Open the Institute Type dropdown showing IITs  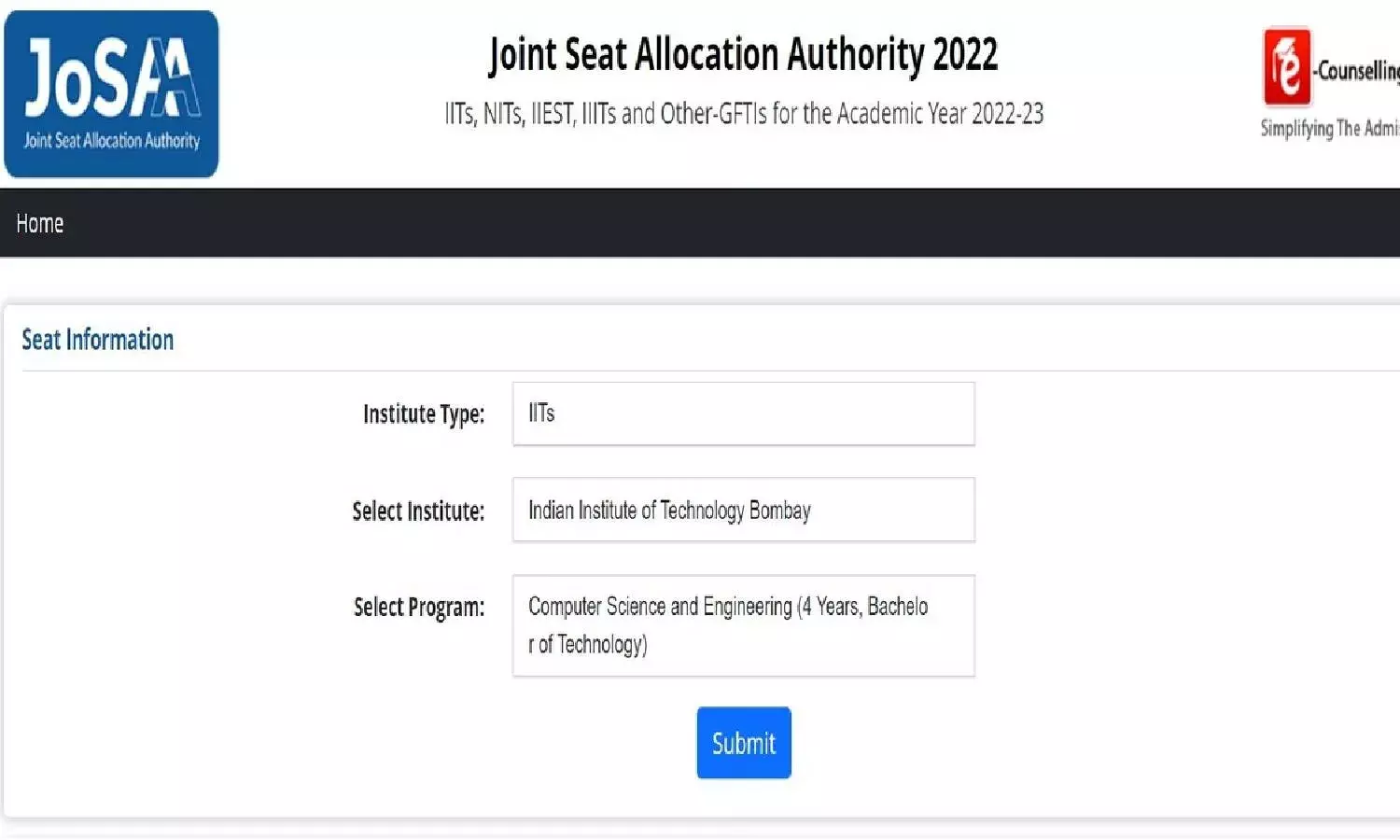click(x=743, y=413)
